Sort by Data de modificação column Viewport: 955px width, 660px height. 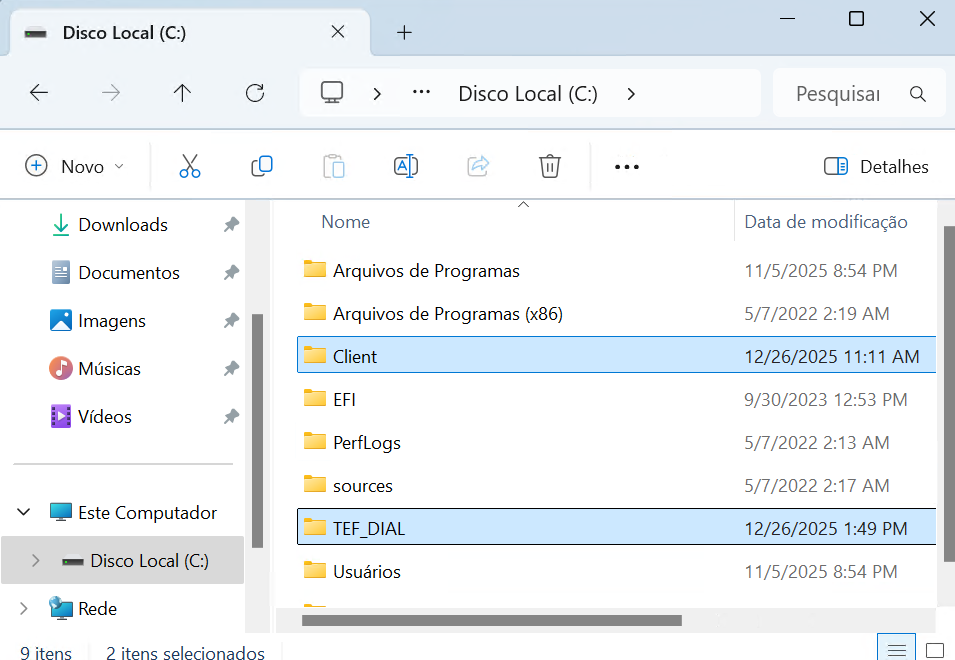point(826,222)
